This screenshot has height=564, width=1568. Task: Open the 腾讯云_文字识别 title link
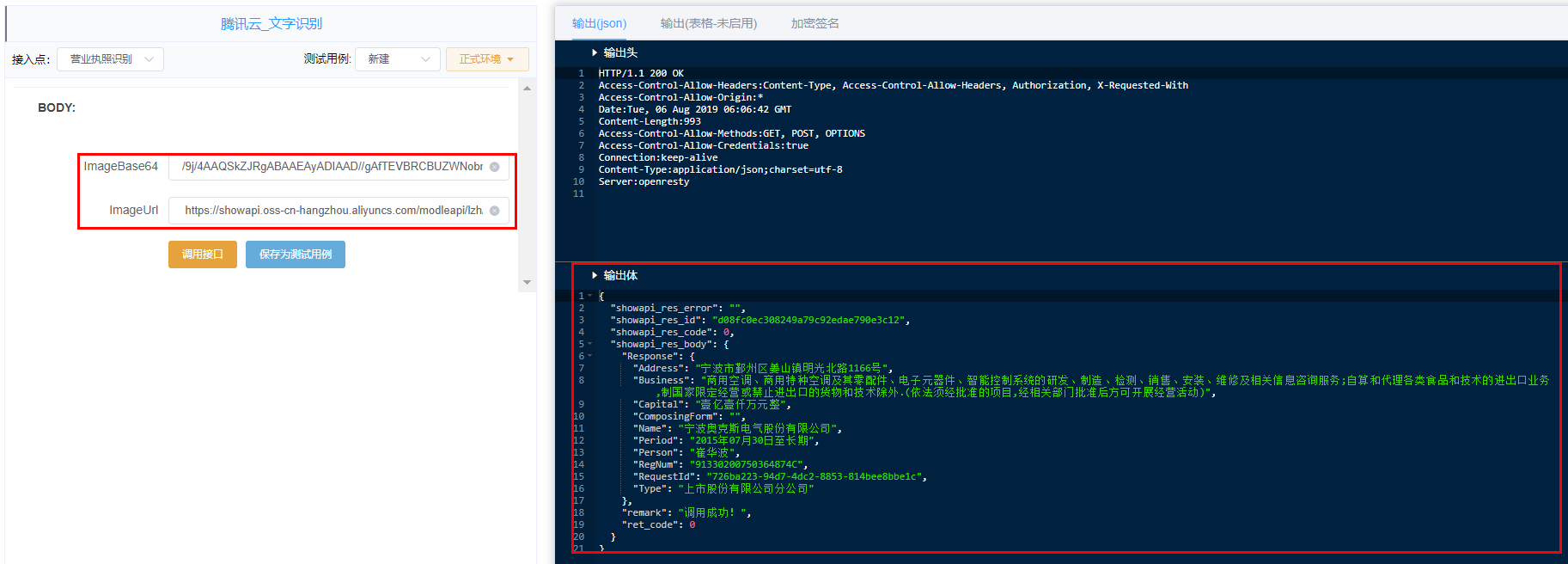click(x=272, y=24)
